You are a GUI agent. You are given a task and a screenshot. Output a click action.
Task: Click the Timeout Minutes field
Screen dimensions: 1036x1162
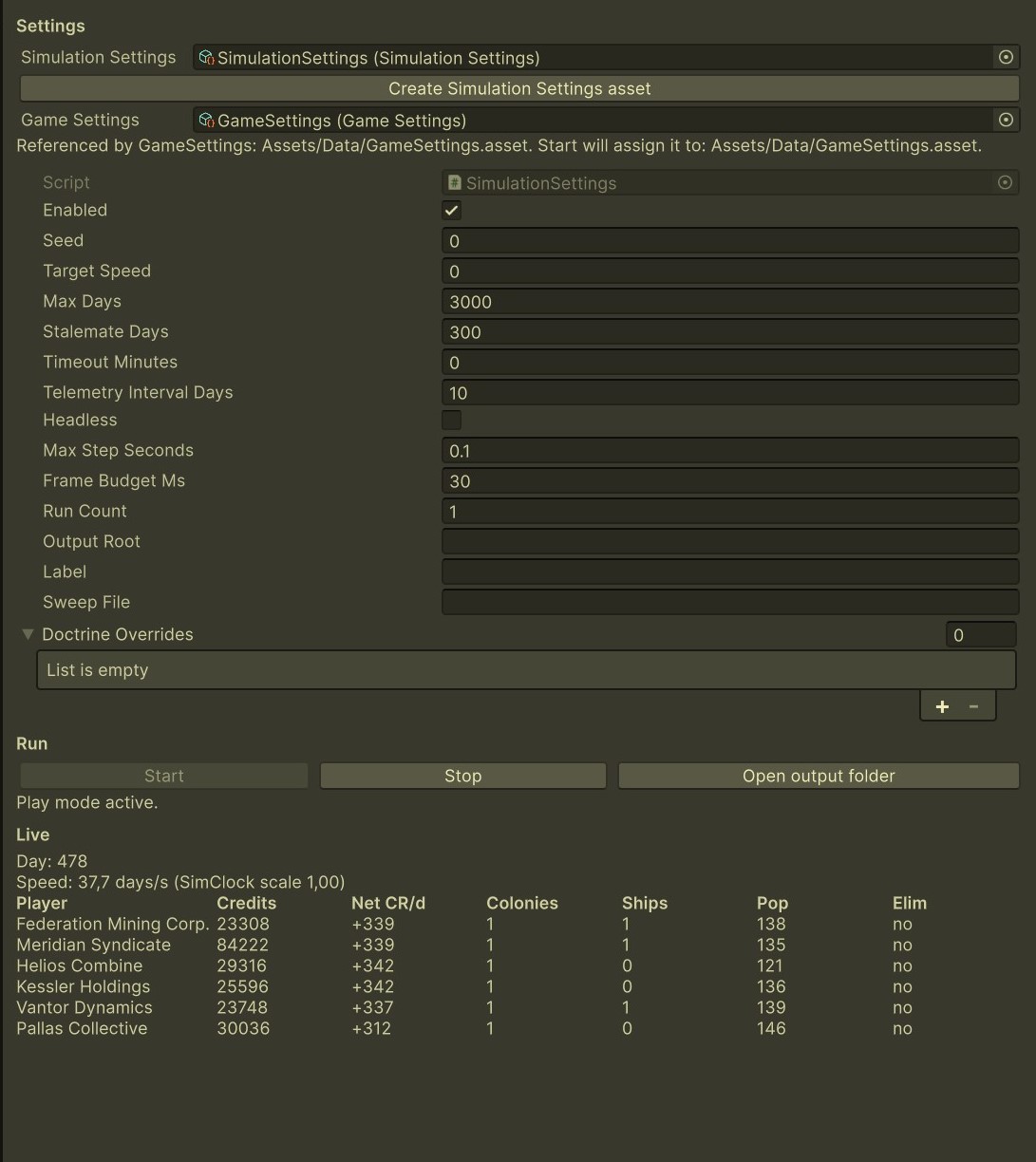tap(730, 363)
